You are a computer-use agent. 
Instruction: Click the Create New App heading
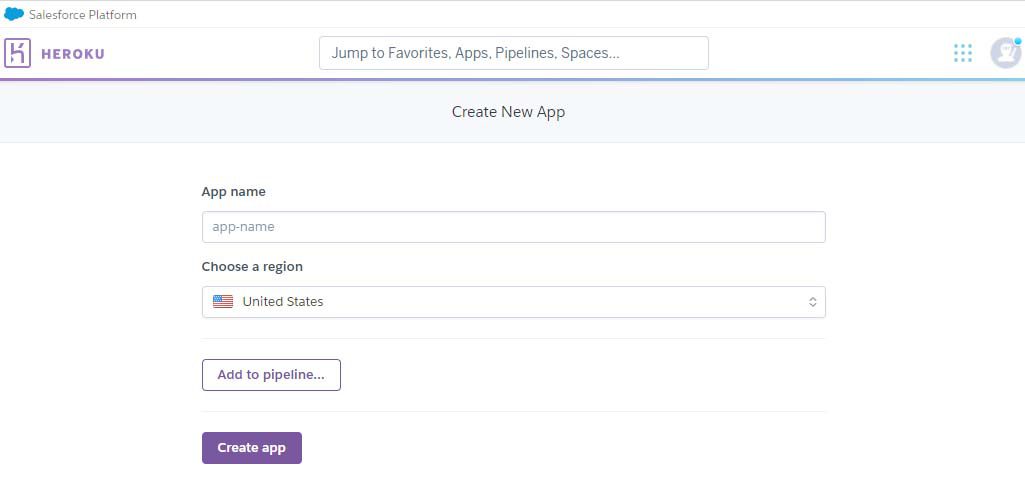508,112
